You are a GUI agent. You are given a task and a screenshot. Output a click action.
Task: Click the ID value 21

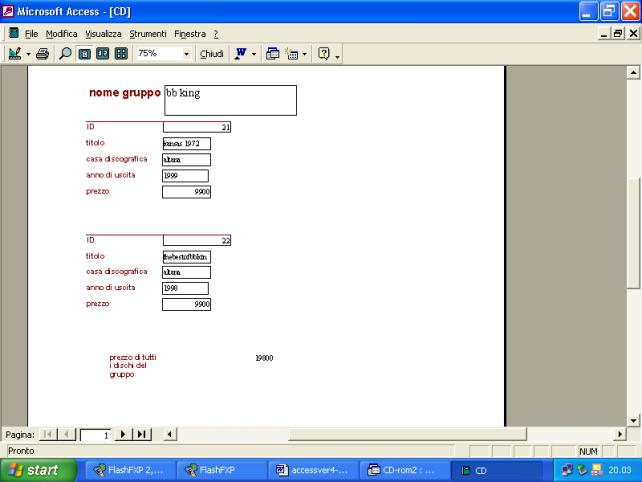[197, 127]
